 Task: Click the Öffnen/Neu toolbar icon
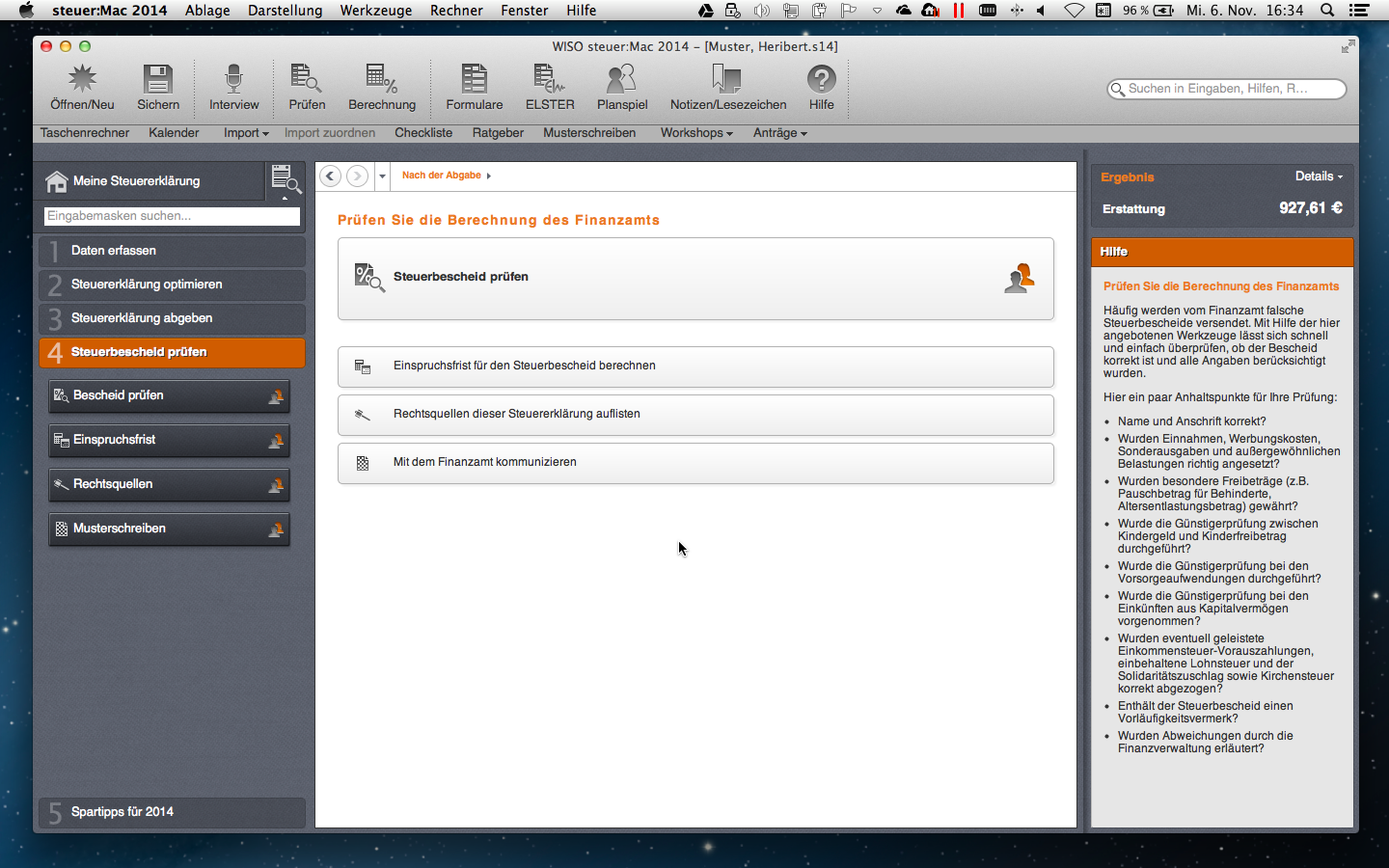tap(82, 80)
